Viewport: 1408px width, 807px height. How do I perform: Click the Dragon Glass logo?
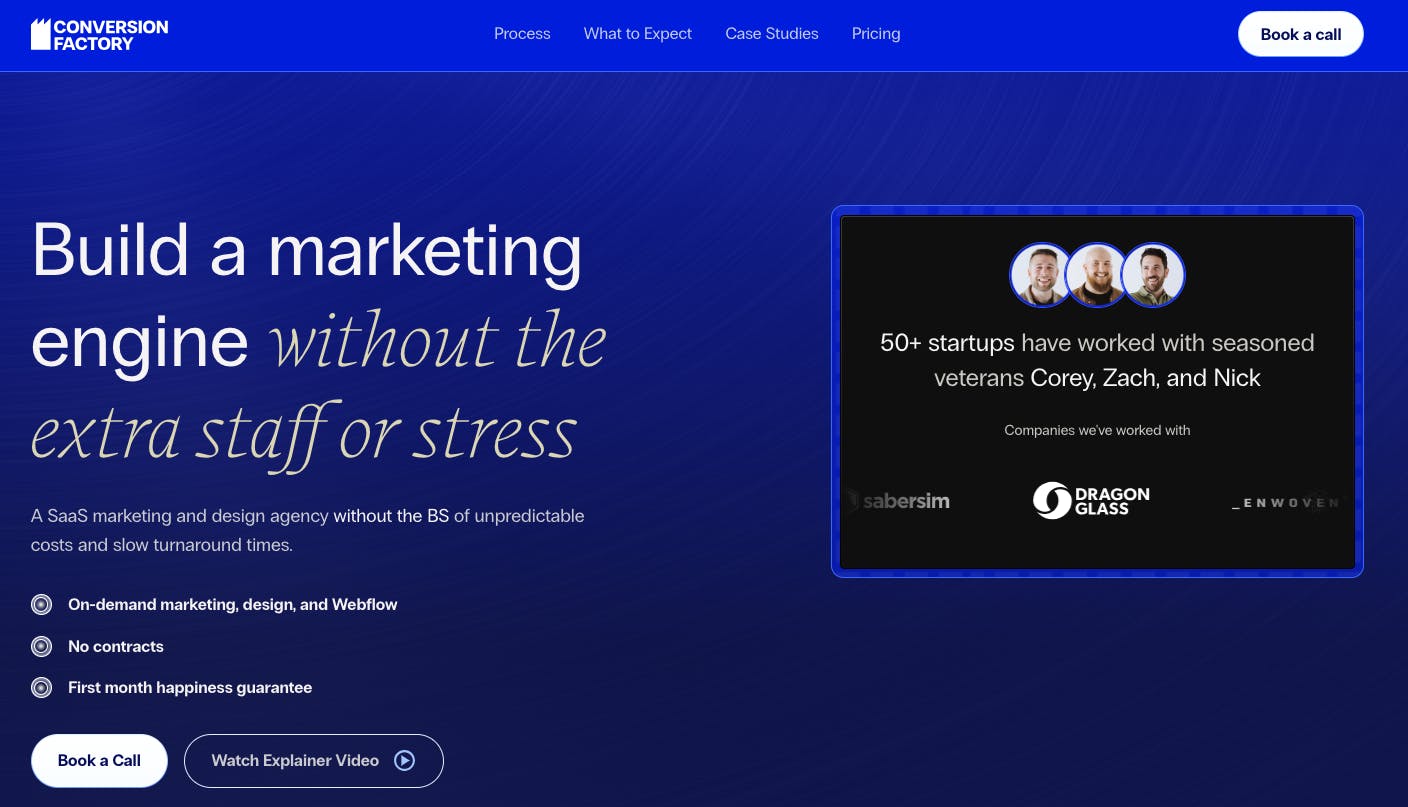pyautogui.click(x=1091, y=500)
